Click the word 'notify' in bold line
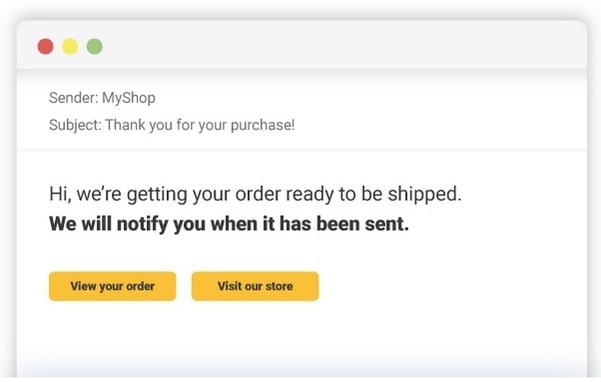Image resolution: width=601 pixels, height=382 pixels. pyautogui.click(x=142, y=225)
